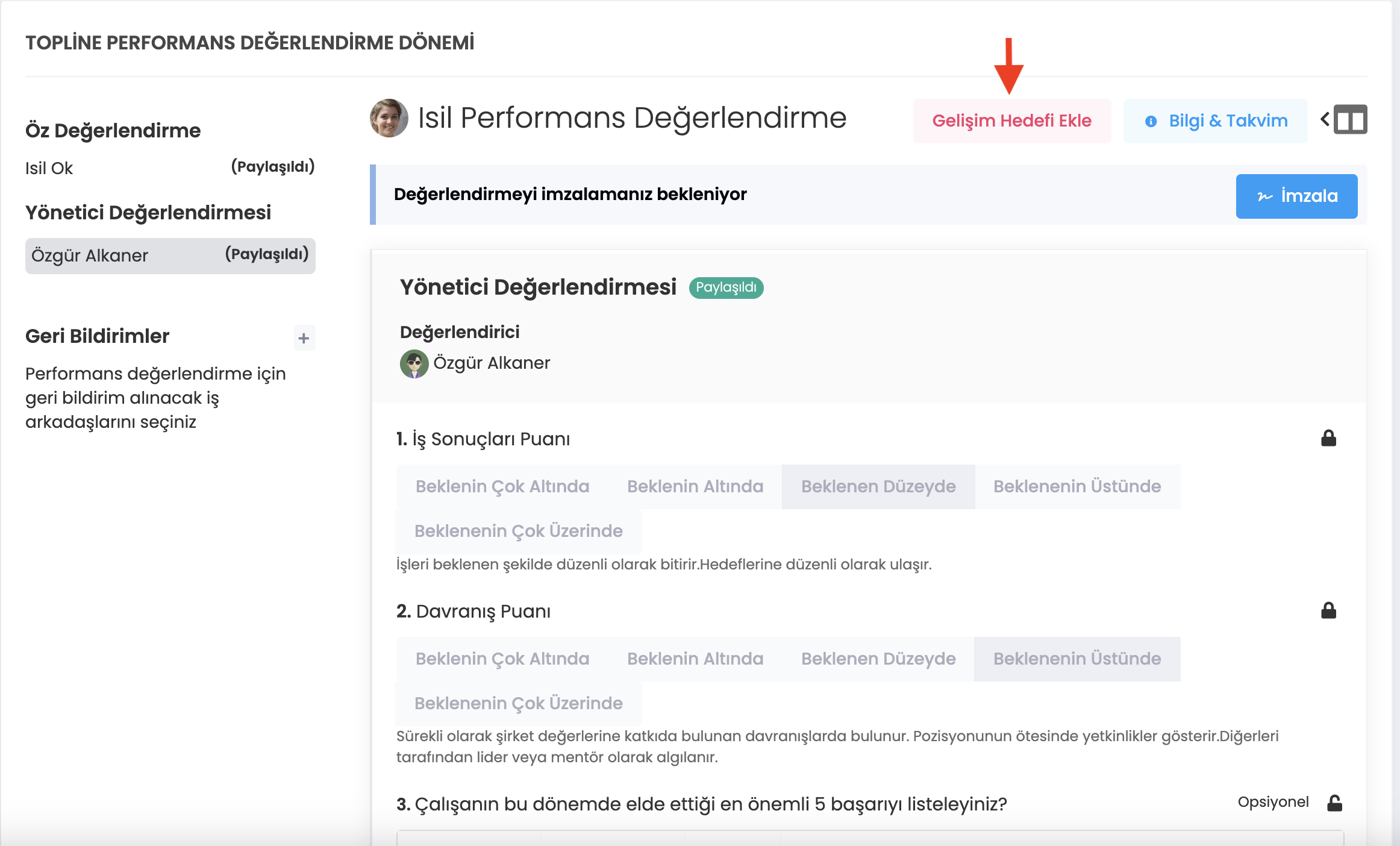Click the lock icon for İş Sonuçları Puanı

(1328, 438)
